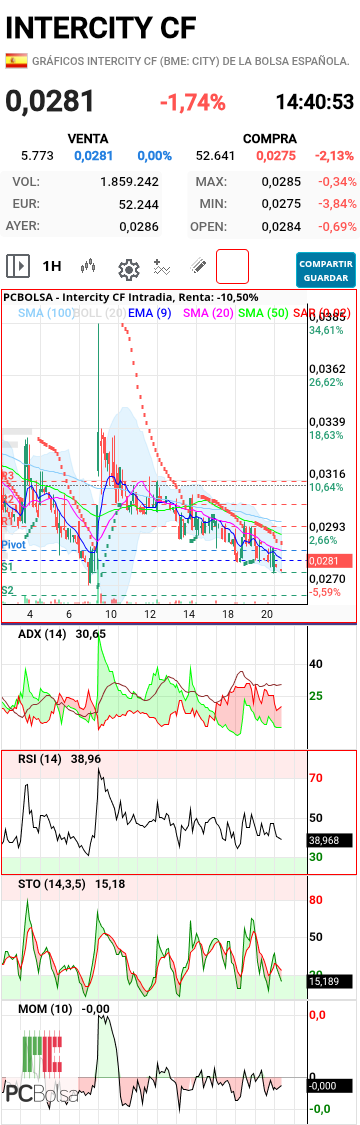The image size is (360, 1125).
Task: Click the empty red-bordered square button
Action: pos(232,267)
